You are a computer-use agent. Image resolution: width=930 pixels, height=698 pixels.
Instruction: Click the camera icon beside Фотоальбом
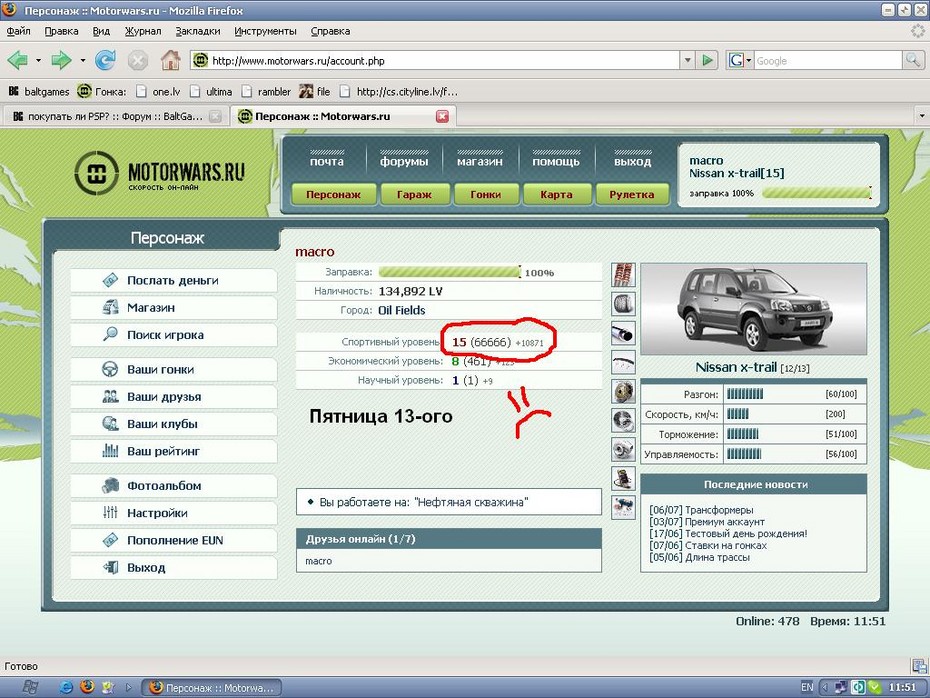pos(110,485)
